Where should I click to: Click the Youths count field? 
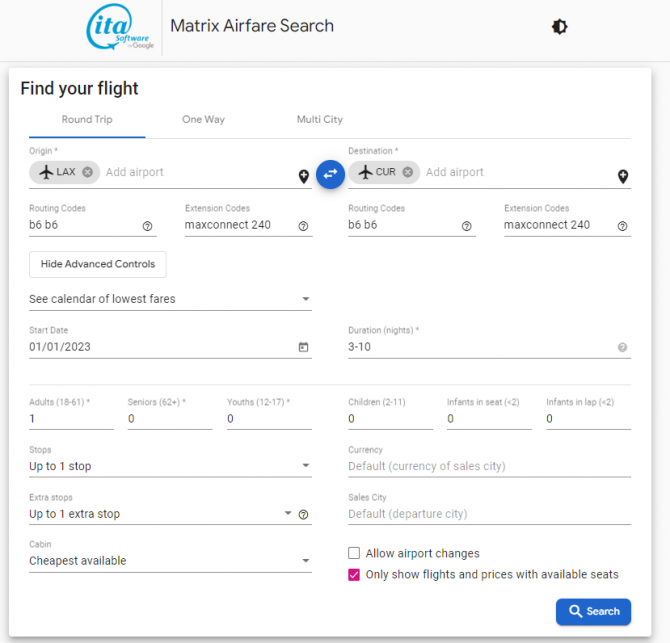pyautogui.click(x=269, y=419)
